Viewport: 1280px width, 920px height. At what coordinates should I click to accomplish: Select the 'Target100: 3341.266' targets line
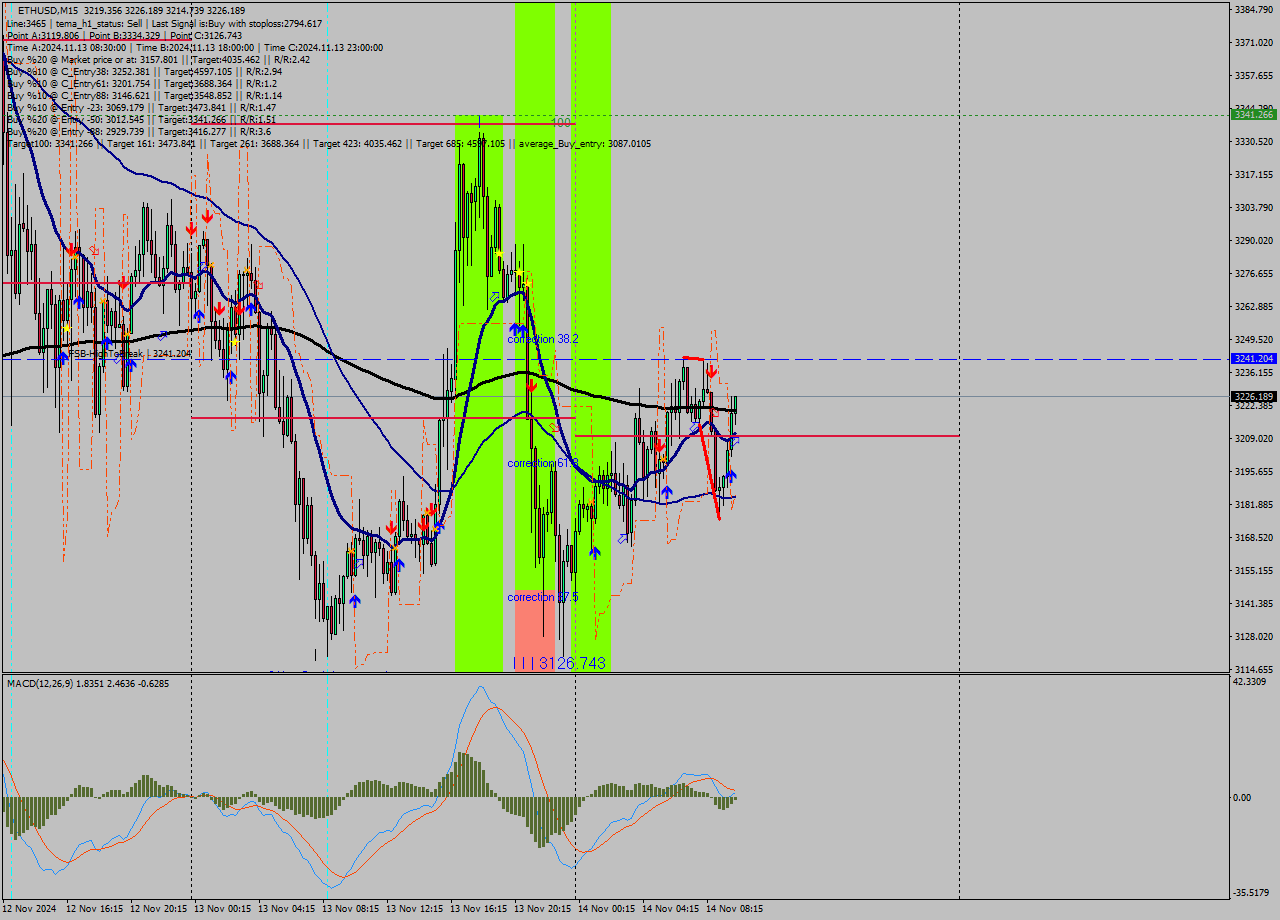coord(328,143)
